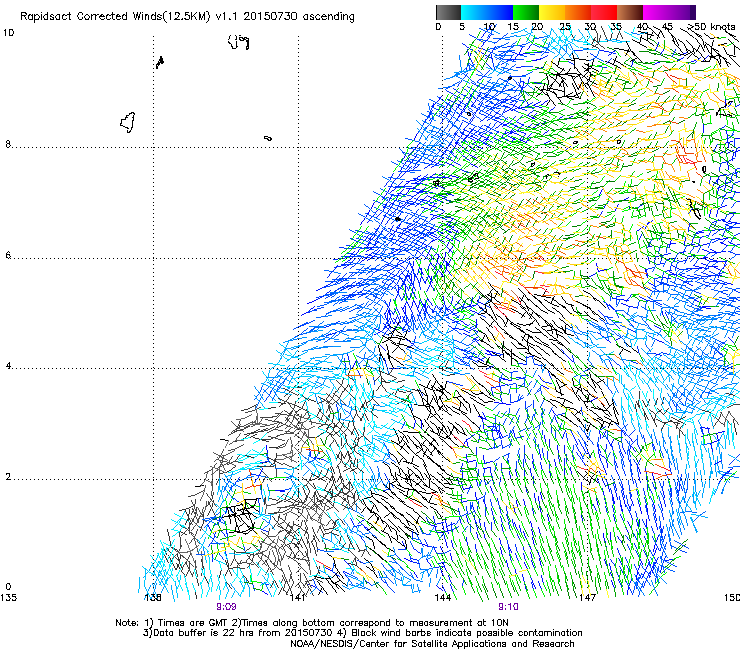The height and width of the screenshot is (650, 740).
Task: Click the longitude label '135' on bottom axis
Action: pos(8,598)
